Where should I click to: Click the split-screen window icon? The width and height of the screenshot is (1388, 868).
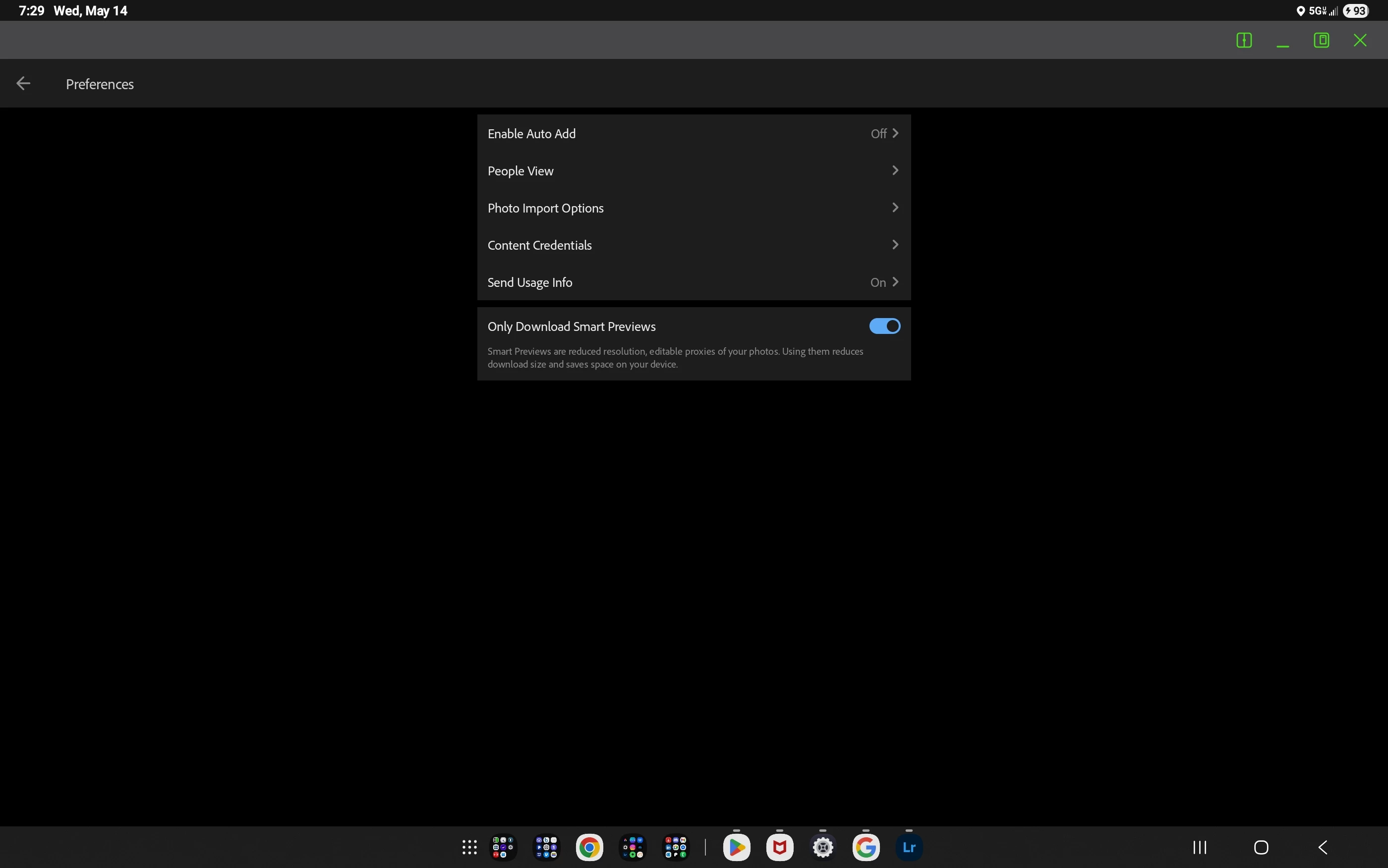tap(1244, 40)
